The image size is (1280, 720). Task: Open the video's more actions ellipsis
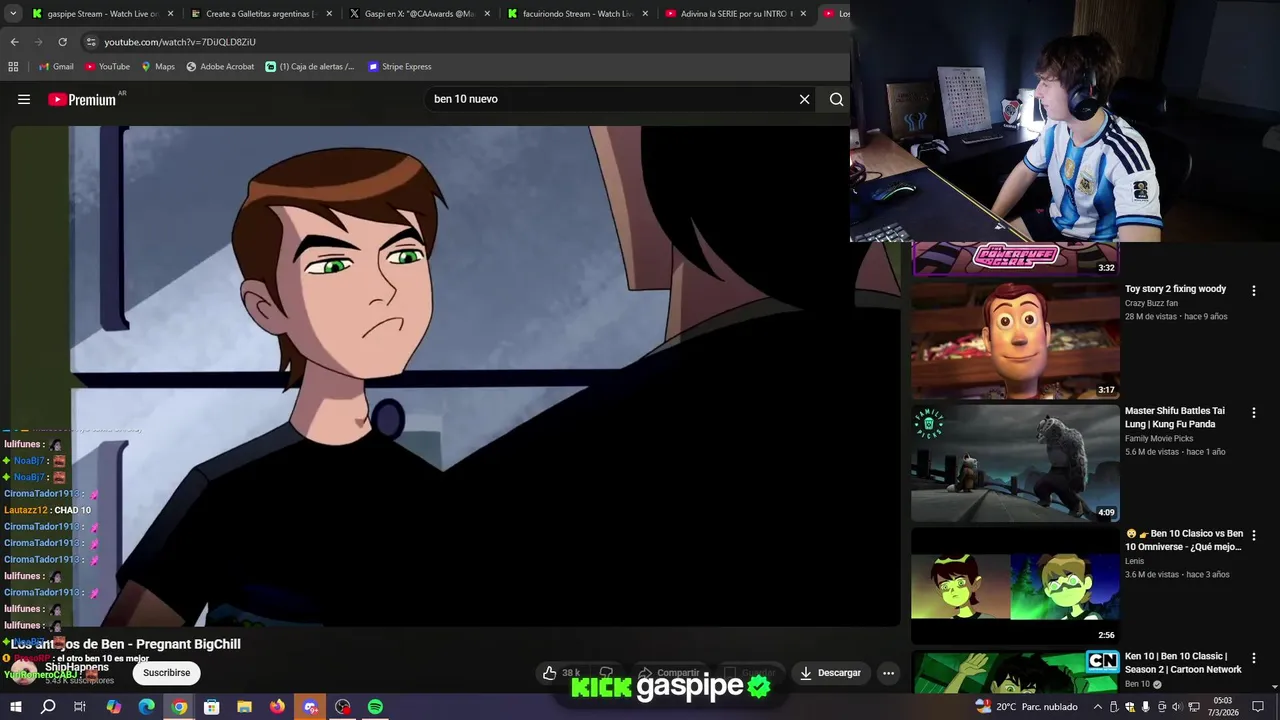point(888,673)
